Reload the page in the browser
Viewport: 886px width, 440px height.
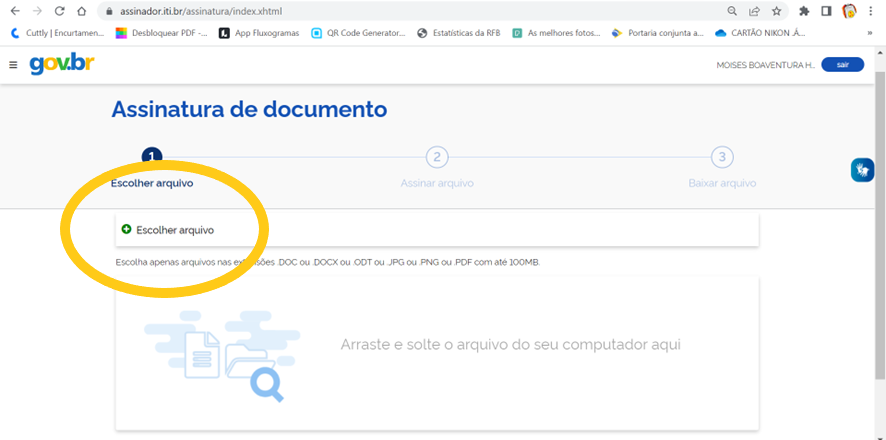tap(59, 11)
